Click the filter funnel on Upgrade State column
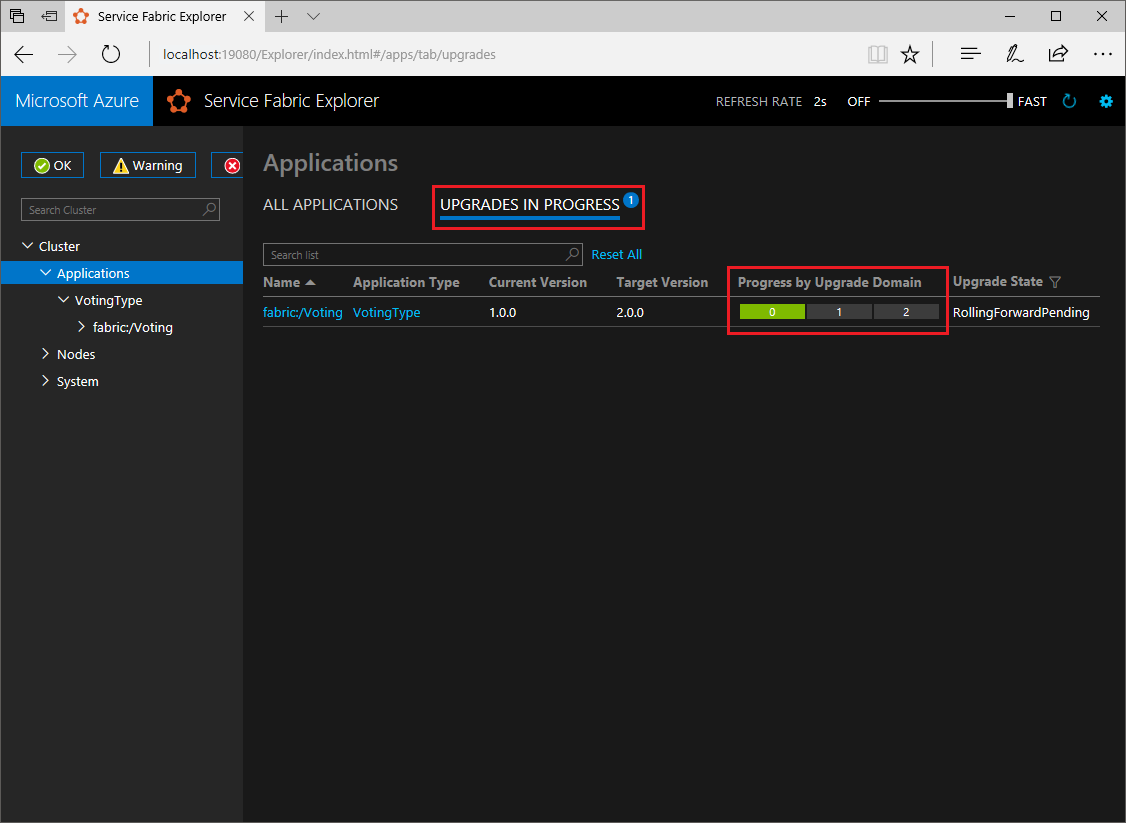Image resolution: width=1126 pixels, height=823 pixels. point(1055,282)
